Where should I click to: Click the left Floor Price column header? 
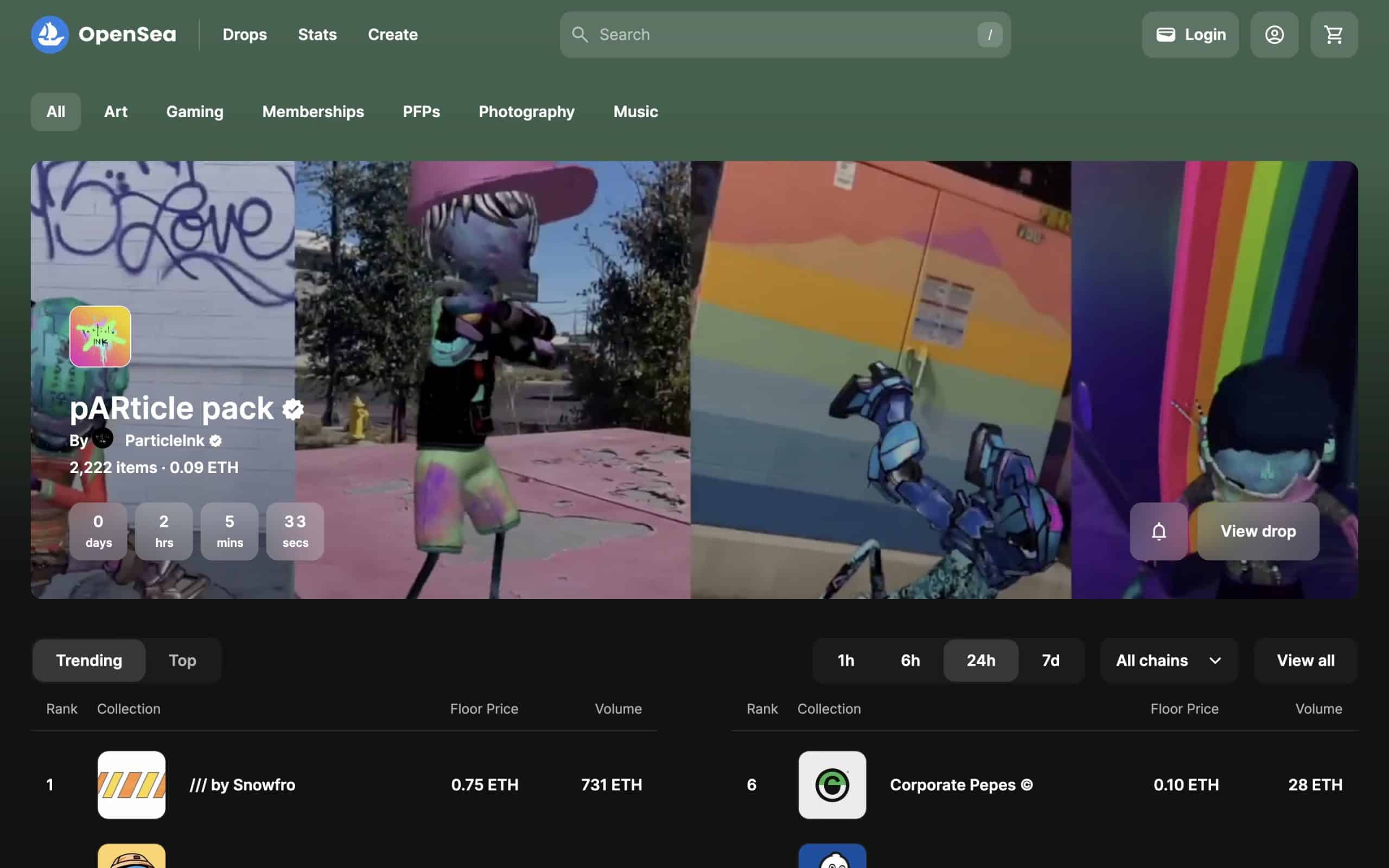click(484, 709)
